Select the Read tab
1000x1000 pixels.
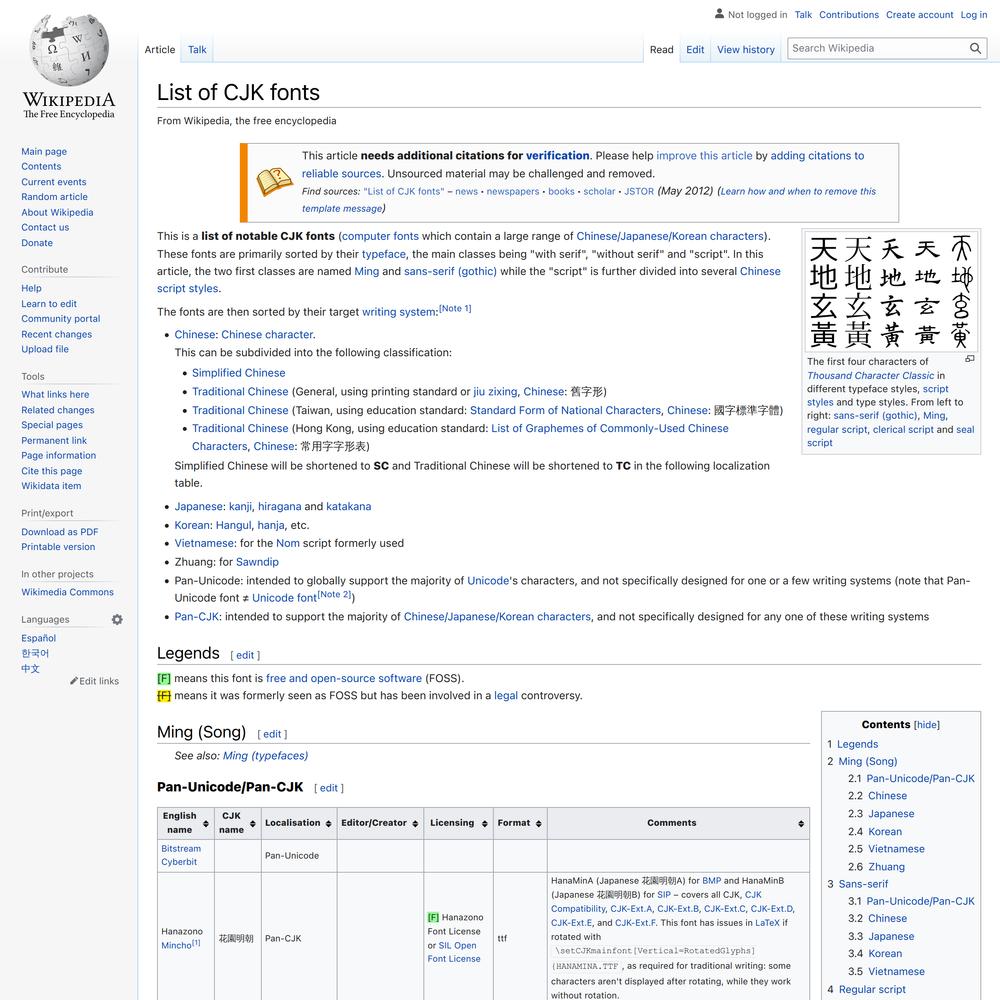(661, 50)
